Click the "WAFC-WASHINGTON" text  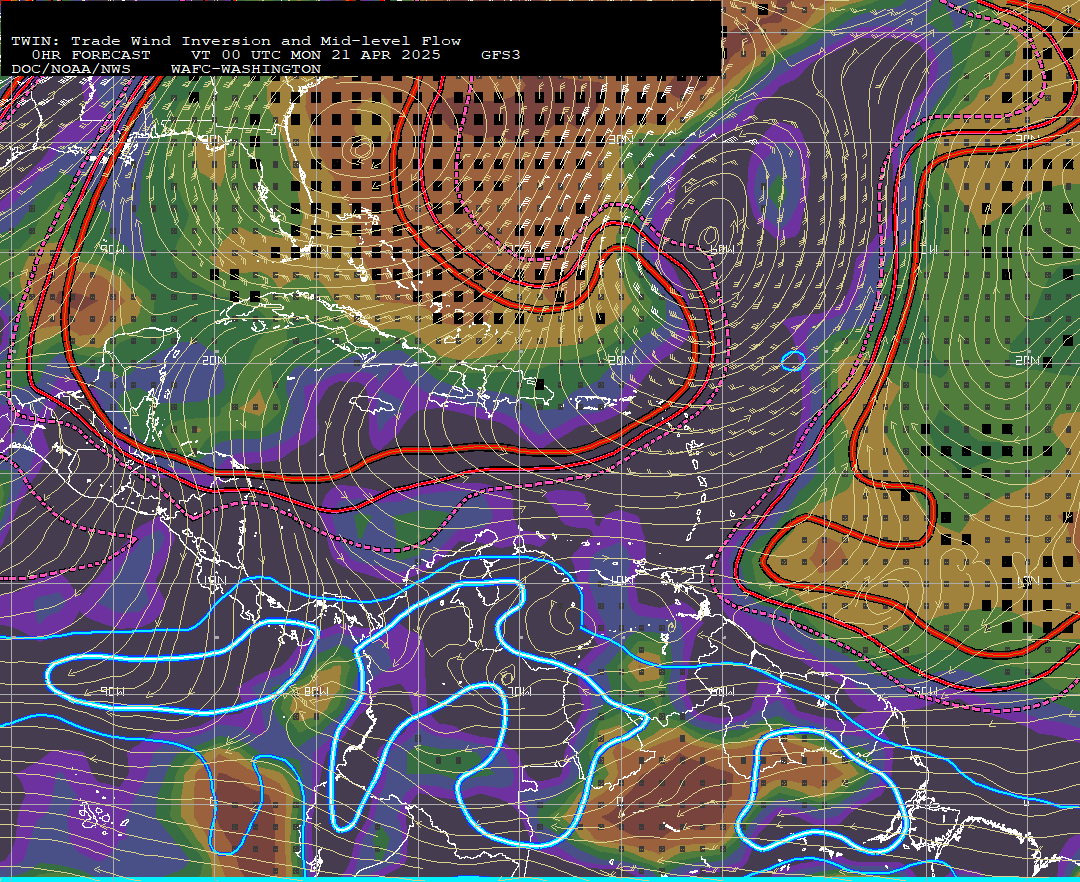point(246,70)
